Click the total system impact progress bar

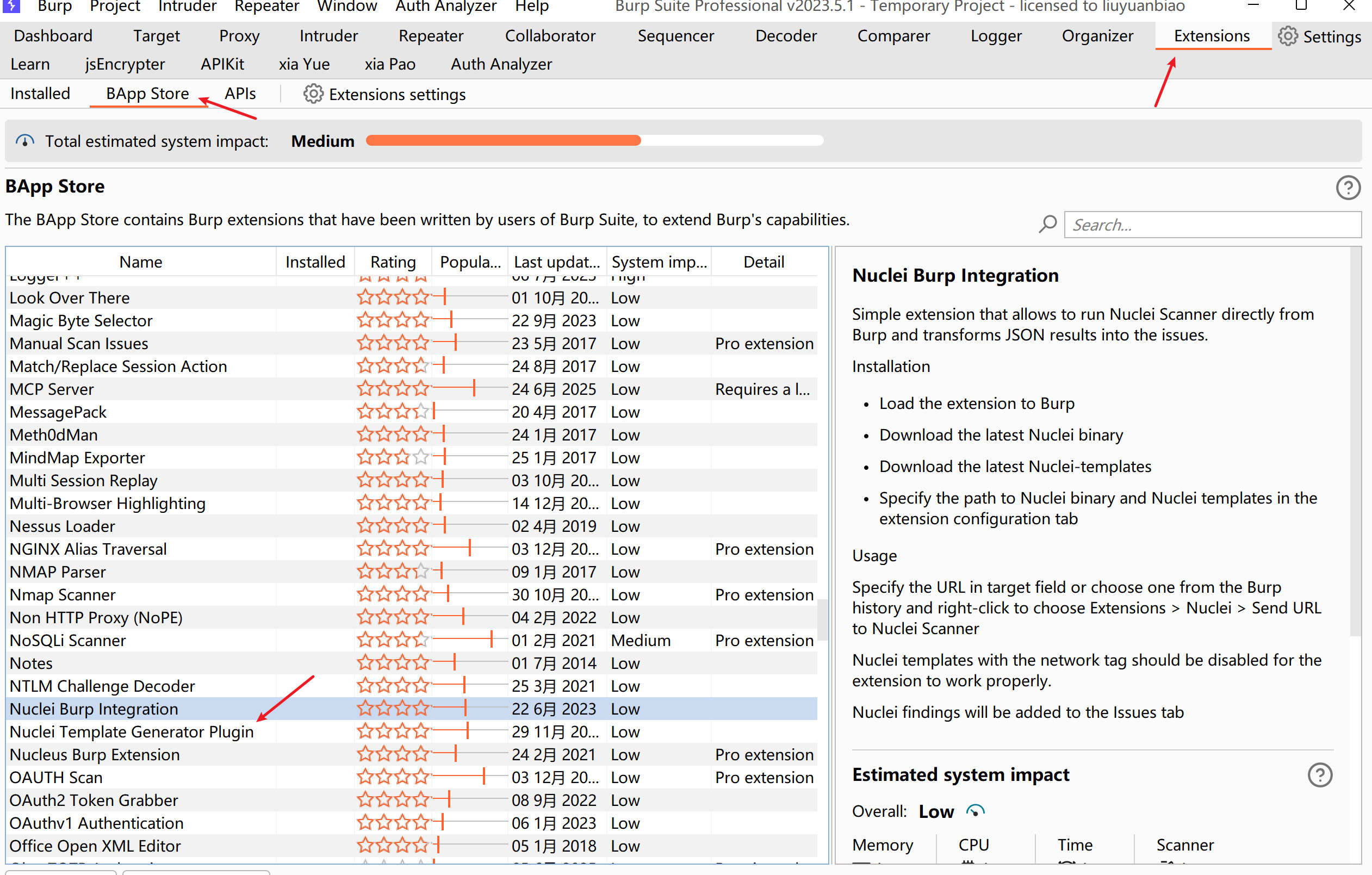coord(594,141)
